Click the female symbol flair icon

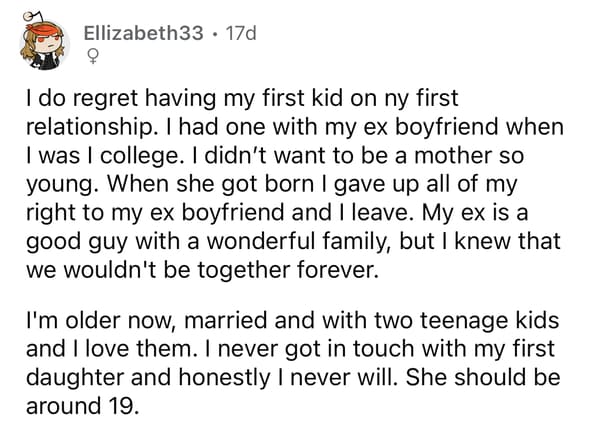92,57
